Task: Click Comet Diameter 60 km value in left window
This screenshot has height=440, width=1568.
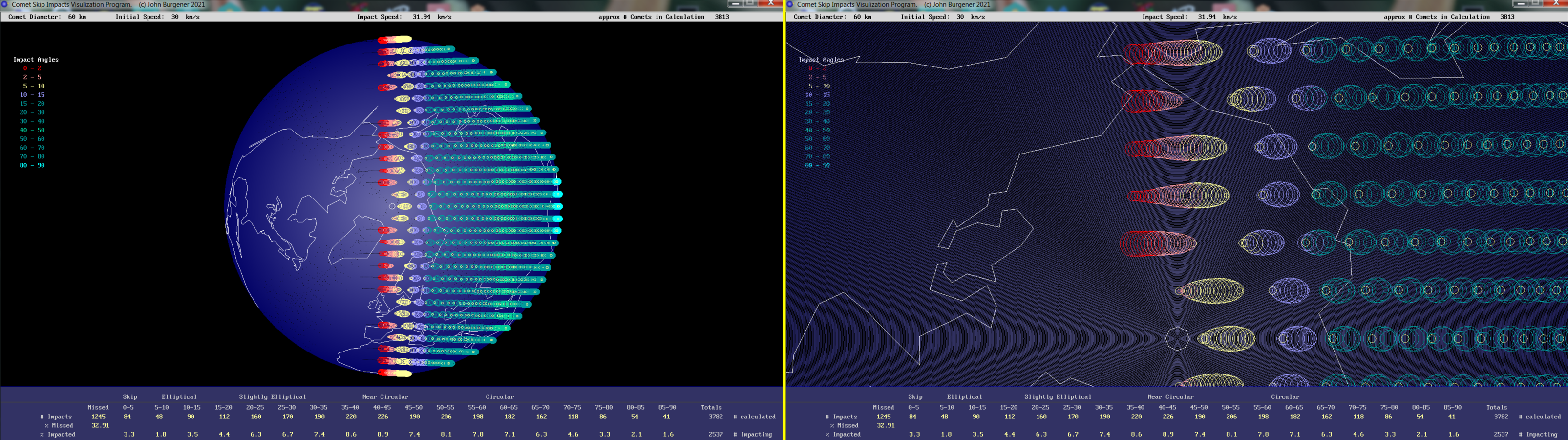Action: pyautogui.click(x=77, y=17)
